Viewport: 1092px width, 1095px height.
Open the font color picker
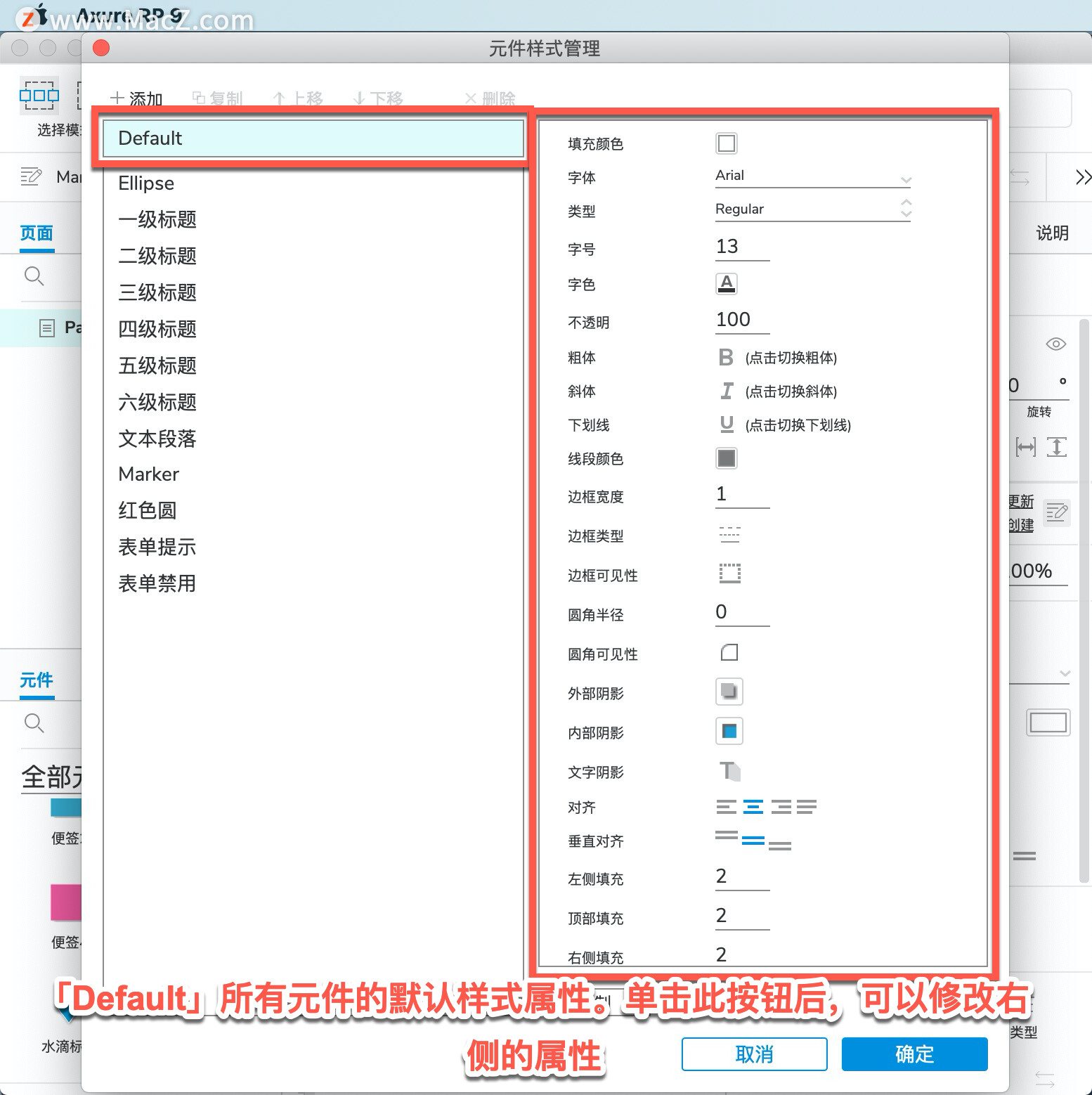(726, 284)
